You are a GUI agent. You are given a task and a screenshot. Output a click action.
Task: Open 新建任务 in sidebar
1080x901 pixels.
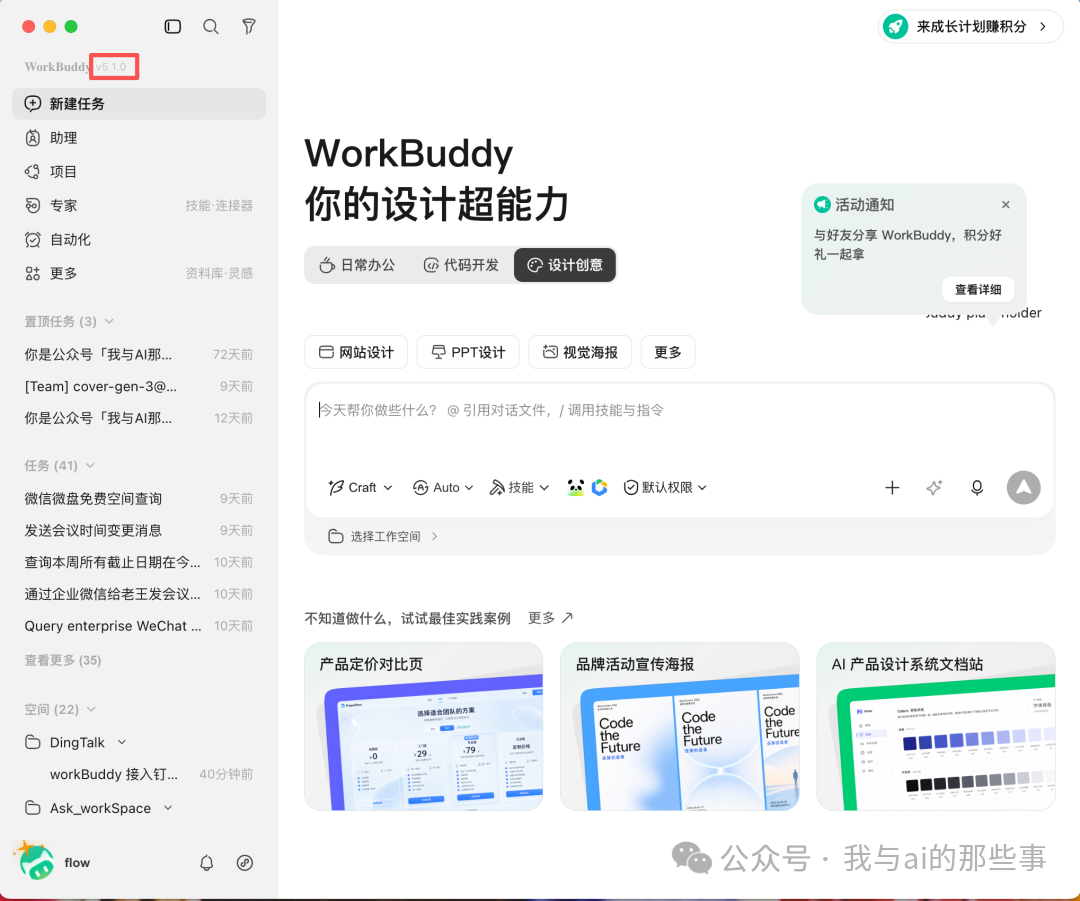[138, 104]
